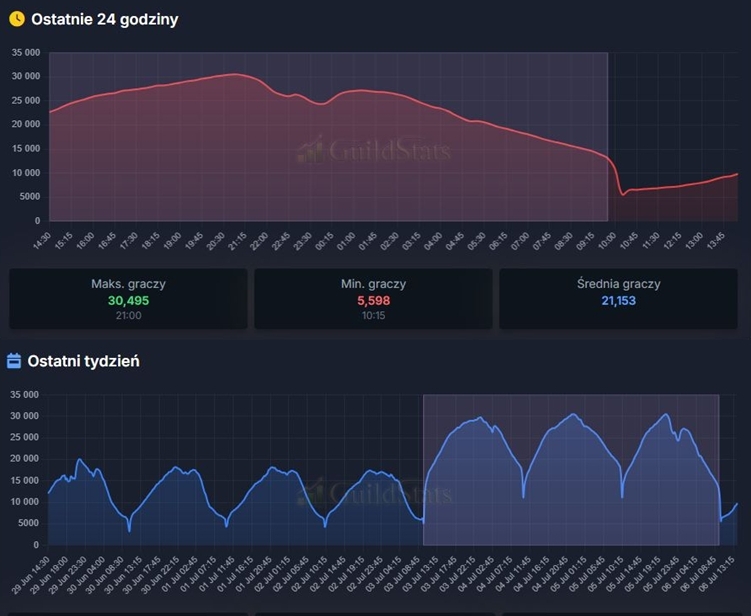Click the blue 21,153 average value
Screen dimensions: 751x616
coord(618,300)
